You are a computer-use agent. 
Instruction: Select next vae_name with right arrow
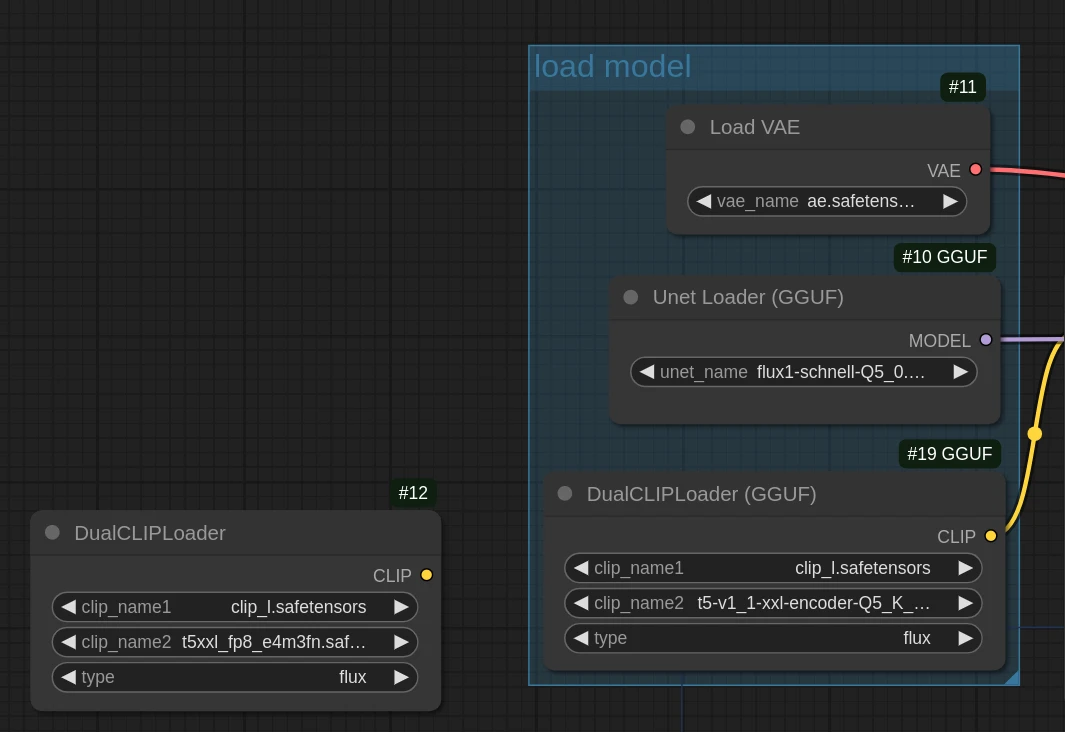pos(950,201)
